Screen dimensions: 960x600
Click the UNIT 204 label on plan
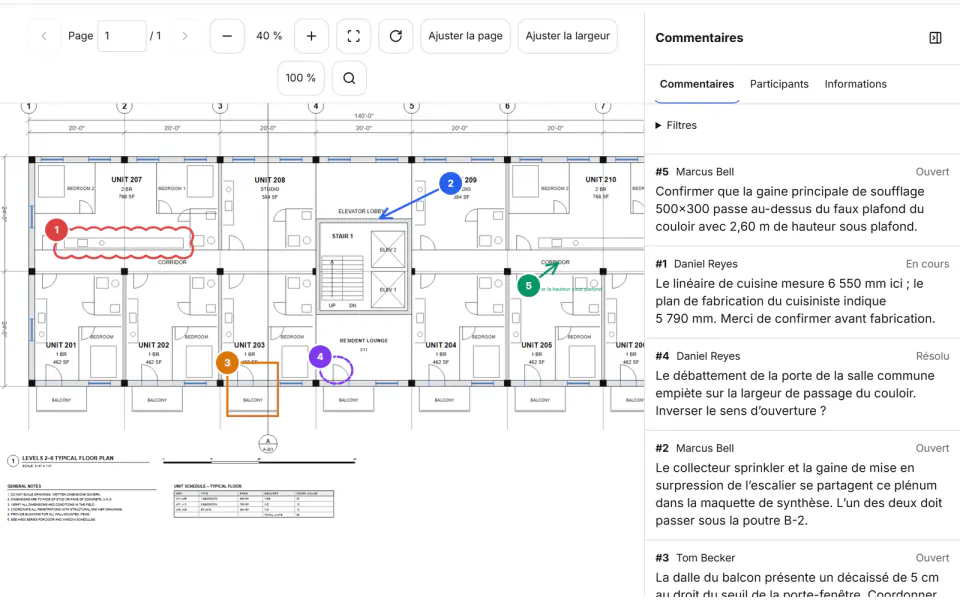441,345
